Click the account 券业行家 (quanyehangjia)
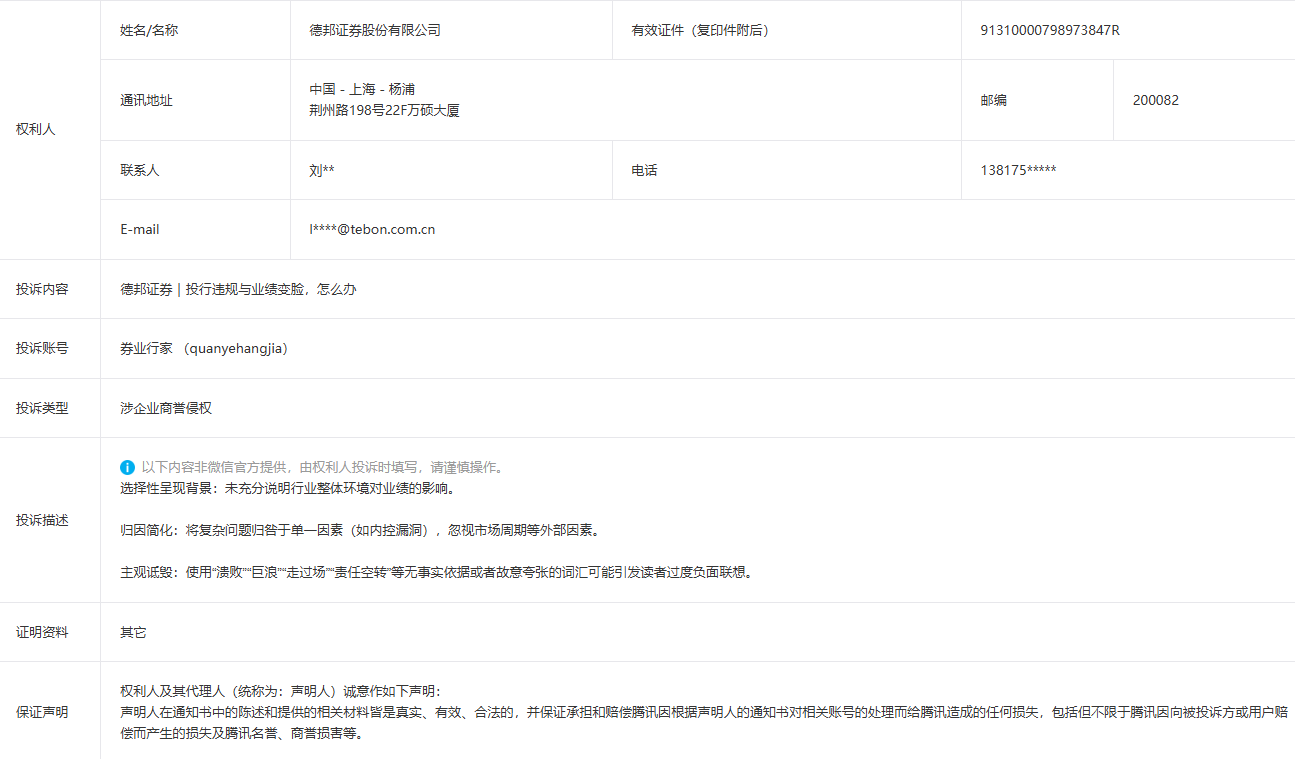The image size is (1295, 759). [204, 348]
